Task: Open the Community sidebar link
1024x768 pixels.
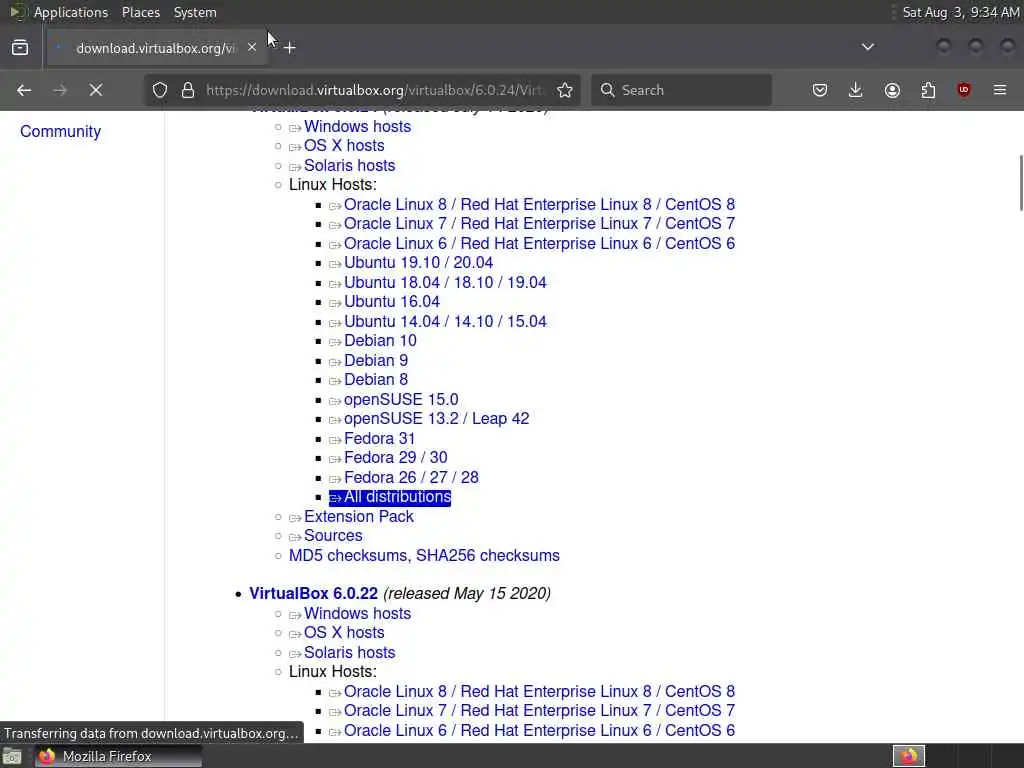Action: pyautogui.click(x=61, y=131)
